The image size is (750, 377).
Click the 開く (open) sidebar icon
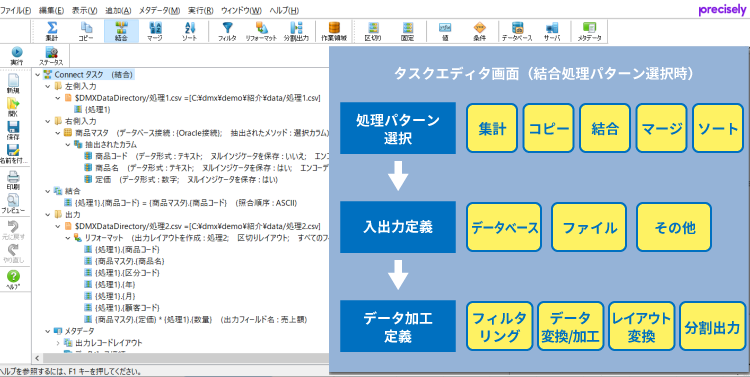(x=13, y=108)
